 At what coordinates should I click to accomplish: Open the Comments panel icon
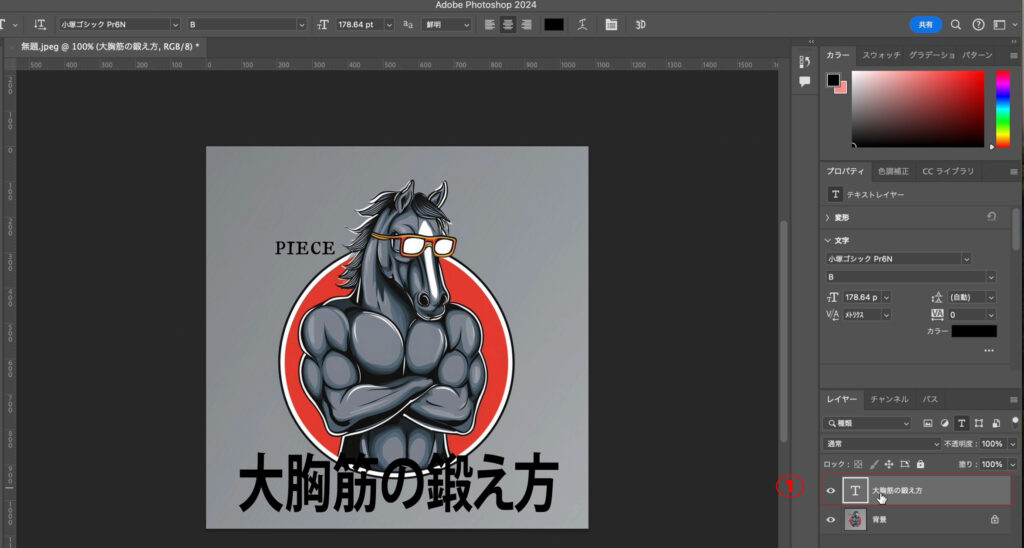click(805, 82)
